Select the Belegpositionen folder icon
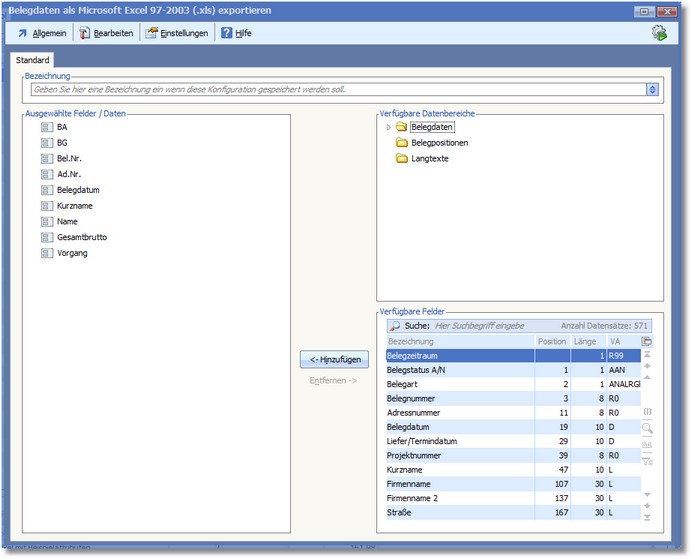692x559 pixels. click(x=402, y=143)
